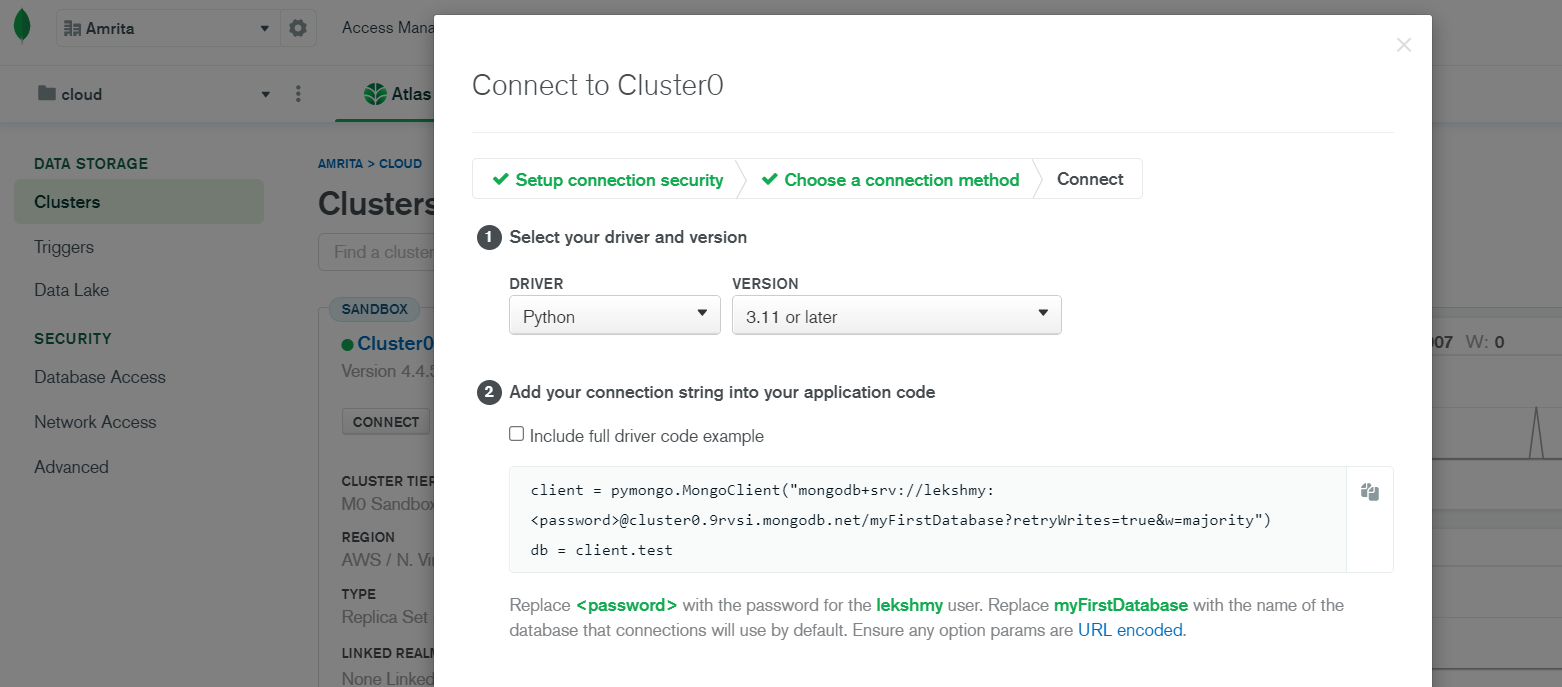1562x687 pixels.
Task: Open Database Access in the sidebar
Action: click(x=100, y=377)
